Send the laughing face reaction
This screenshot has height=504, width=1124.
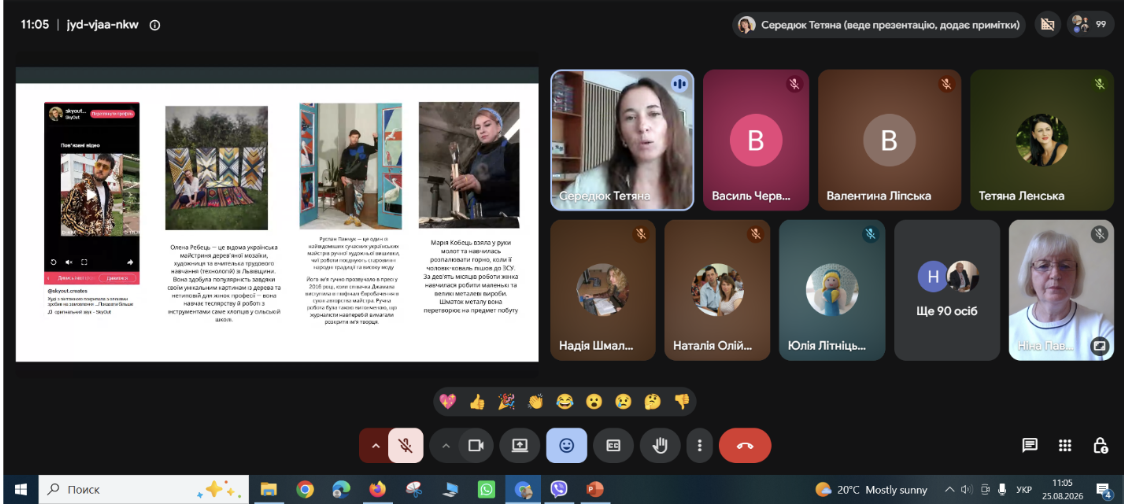(564, 401)
